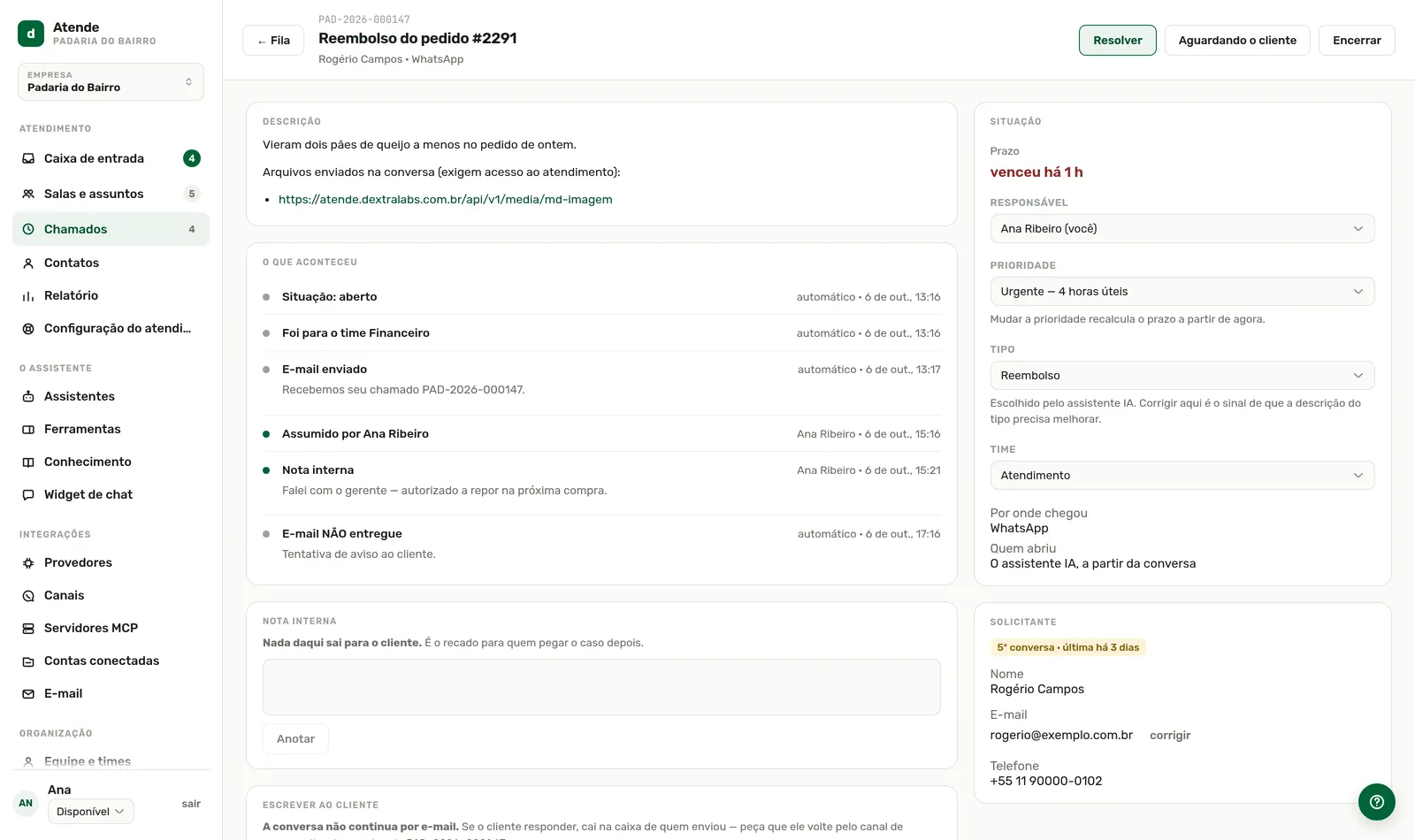Open Caixa de entrada inbox icon
The image size is (1415, 840).
28,158
